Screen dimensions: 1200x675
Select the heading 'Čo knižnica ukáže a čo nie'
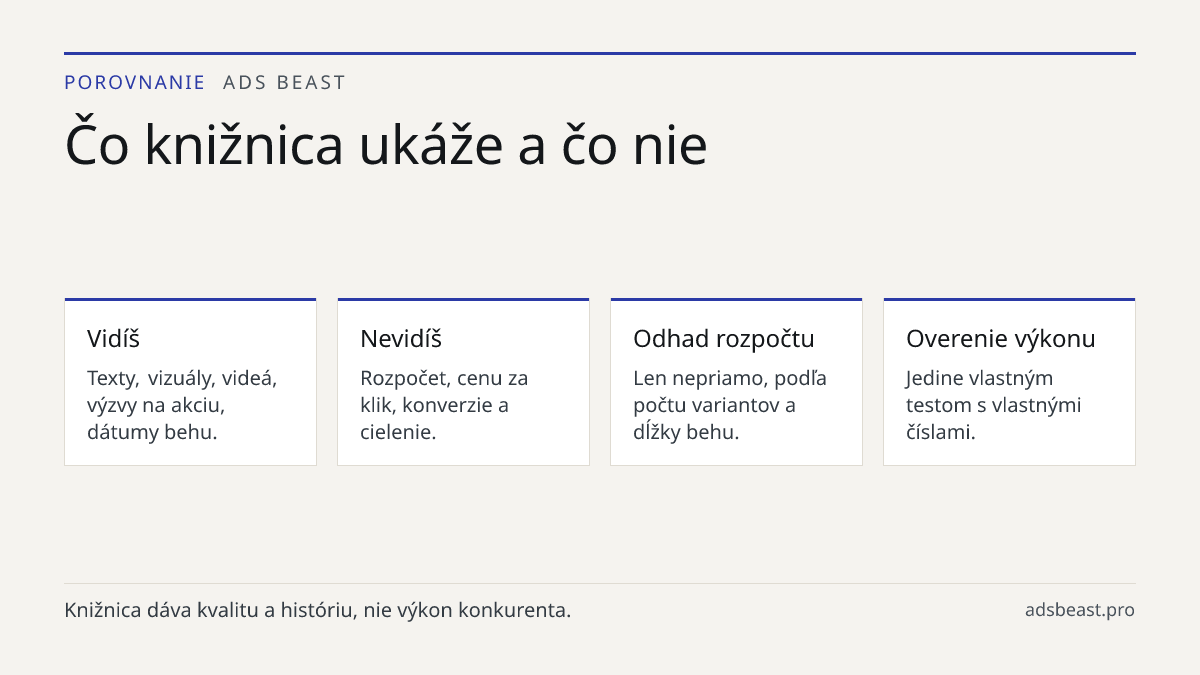386,144
